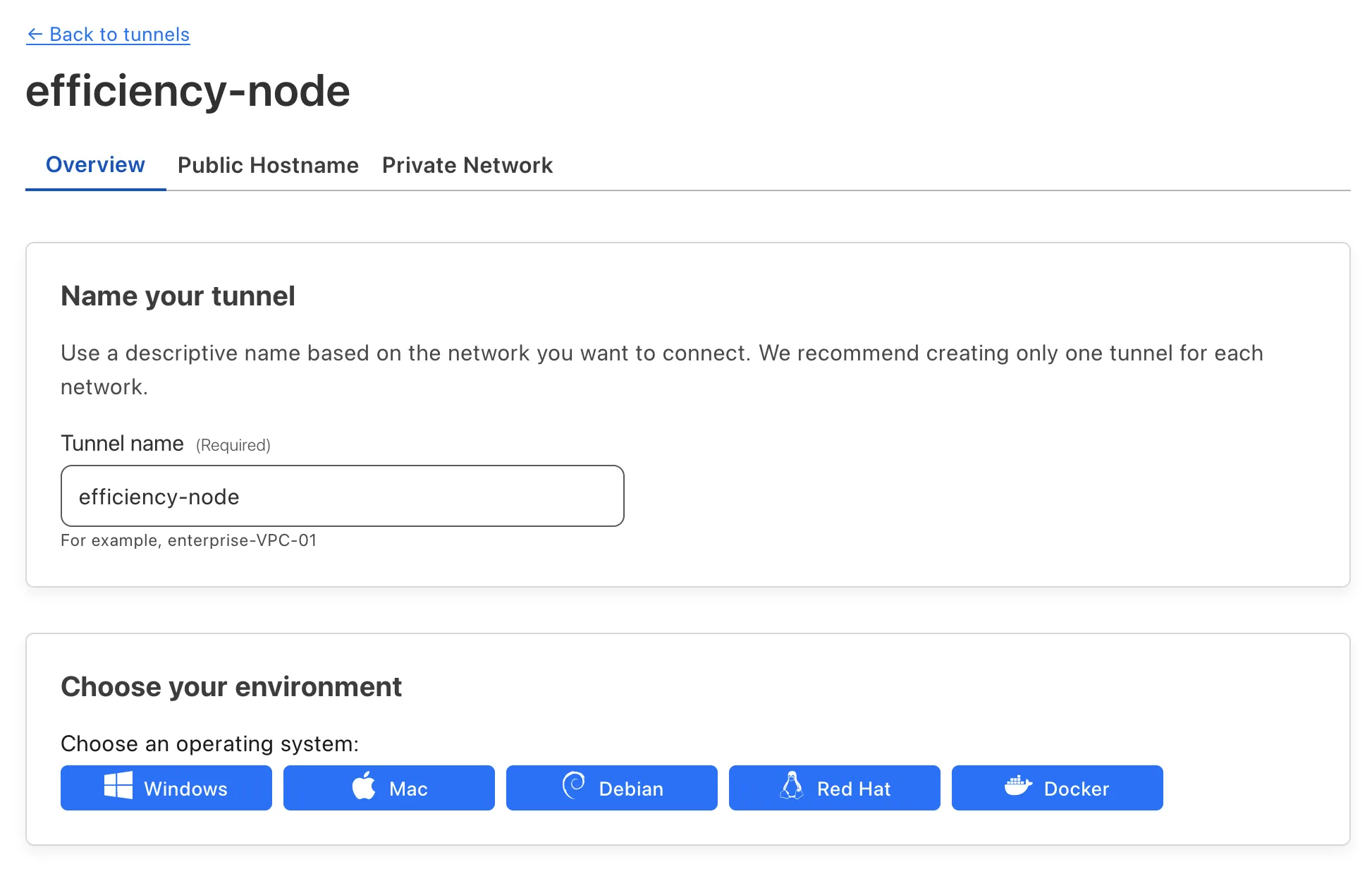The image size is (1372, 869).
Task: Click Back to tunnels link
Action: pyautogui.click(x=109, y=35)
